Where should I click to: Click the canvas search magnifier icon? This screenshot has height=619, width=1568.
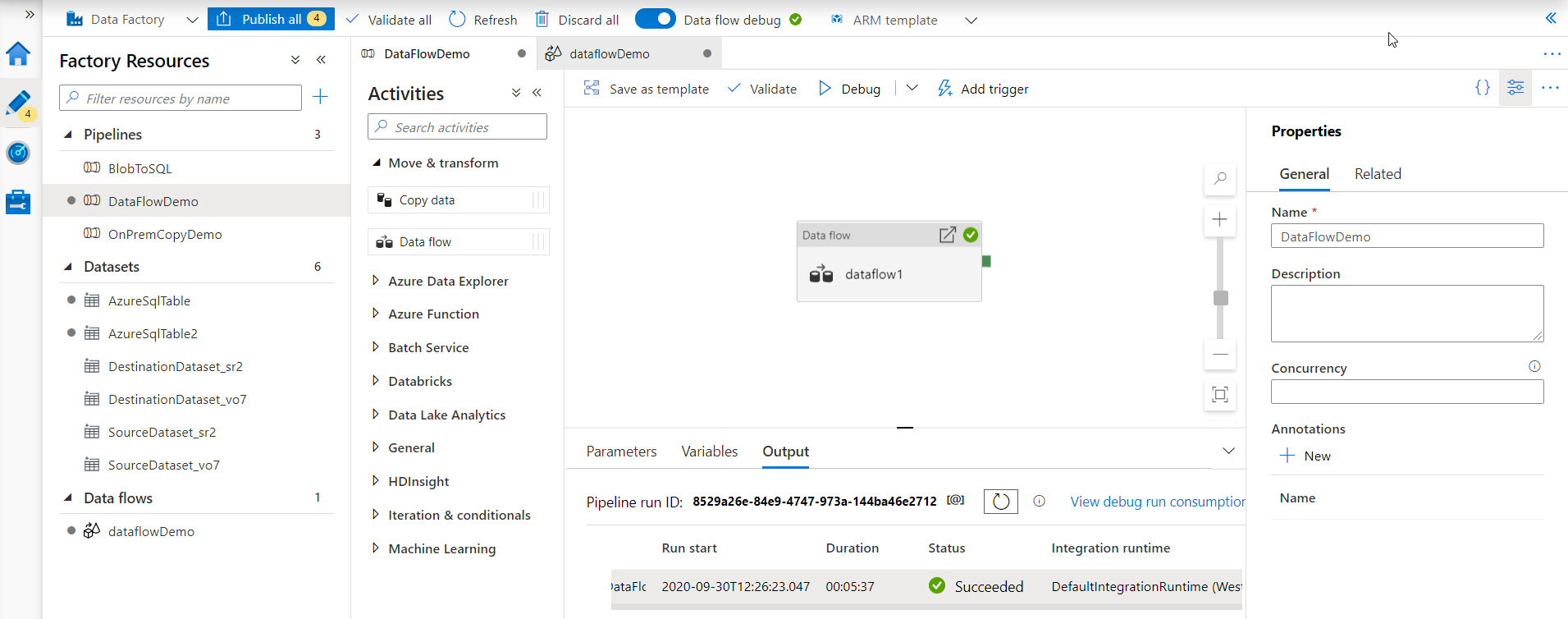(x=1220, y=178)
